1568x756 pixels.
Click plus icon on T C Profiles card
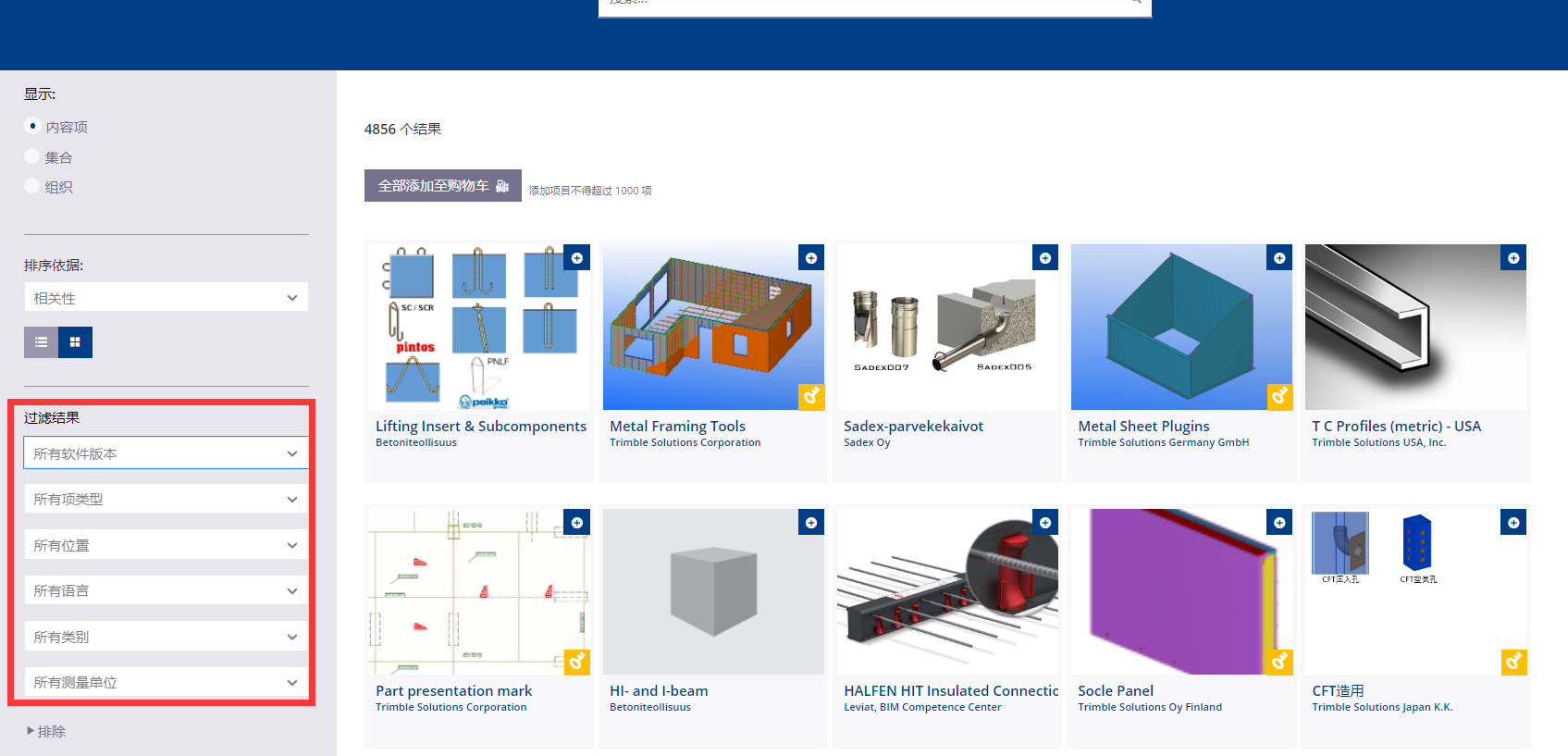[x=1513, y=258]
